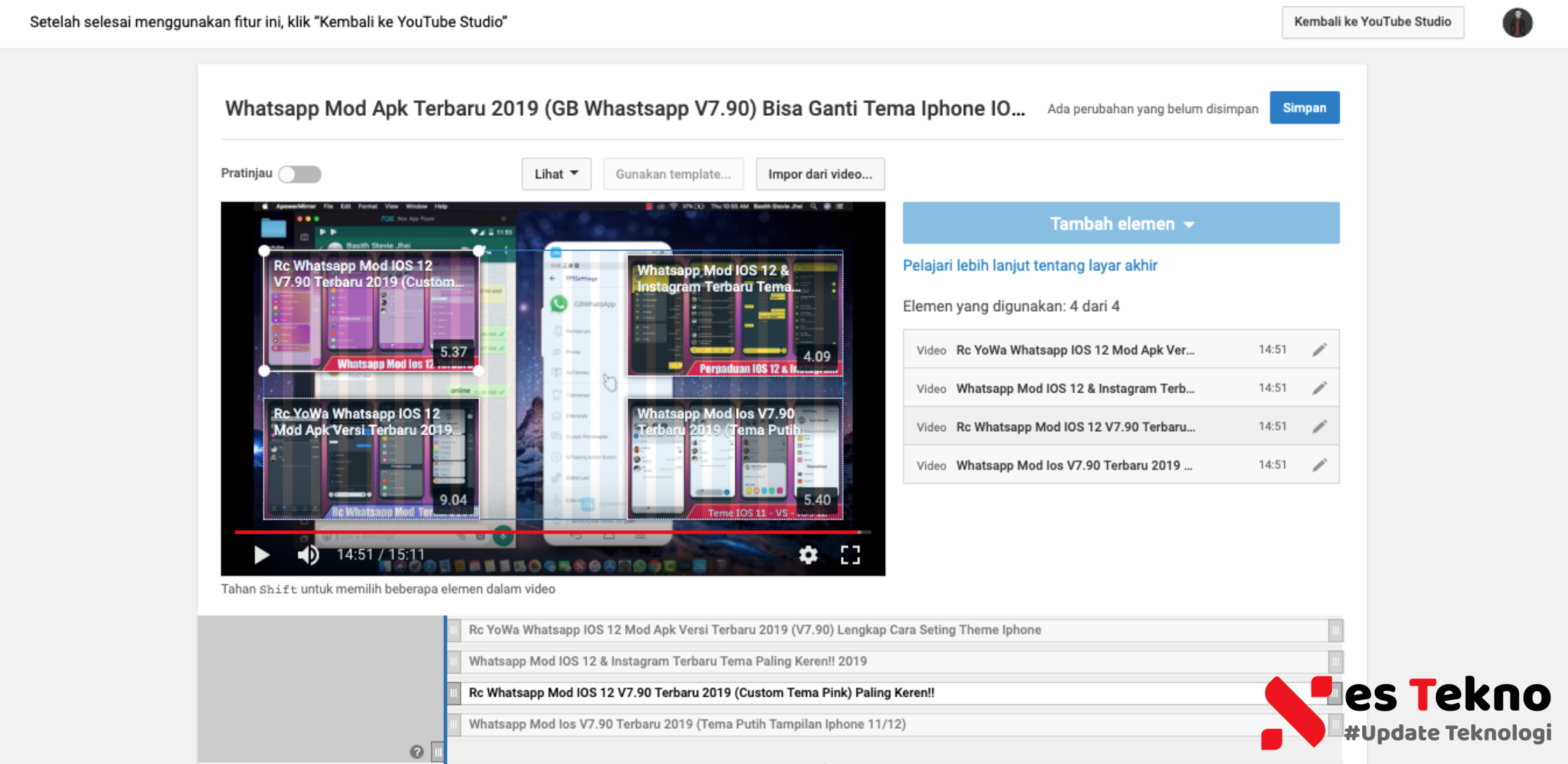1568x764 pixels.
Task: Select the 5.40 Tema Putih end screen thumbnail
Action: click(x=735, y=460)
